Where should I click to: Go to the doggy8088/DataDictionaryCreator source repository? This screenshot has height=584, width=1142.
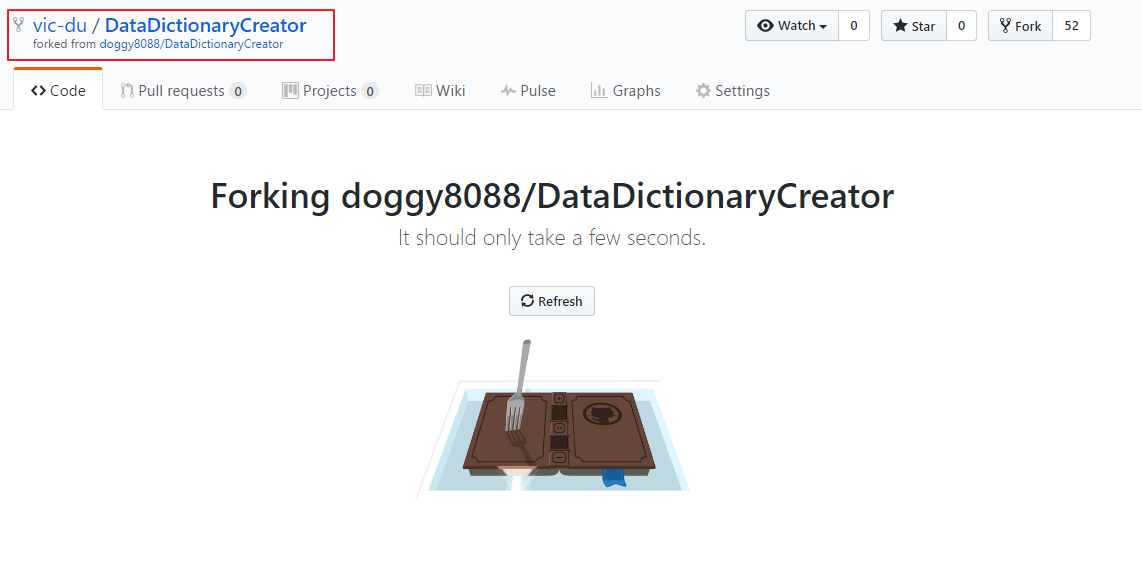tap(192, 44)
